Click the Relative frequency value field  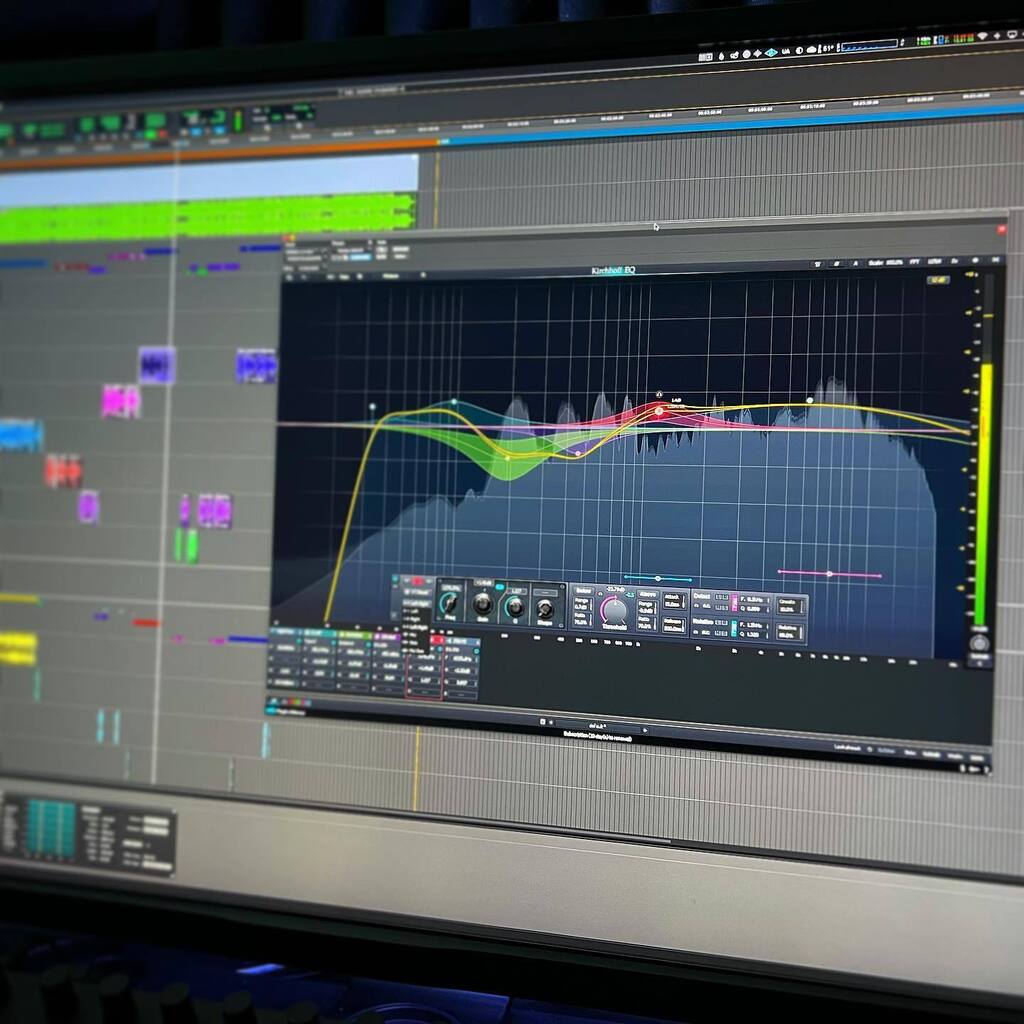(x=753, y=625)
